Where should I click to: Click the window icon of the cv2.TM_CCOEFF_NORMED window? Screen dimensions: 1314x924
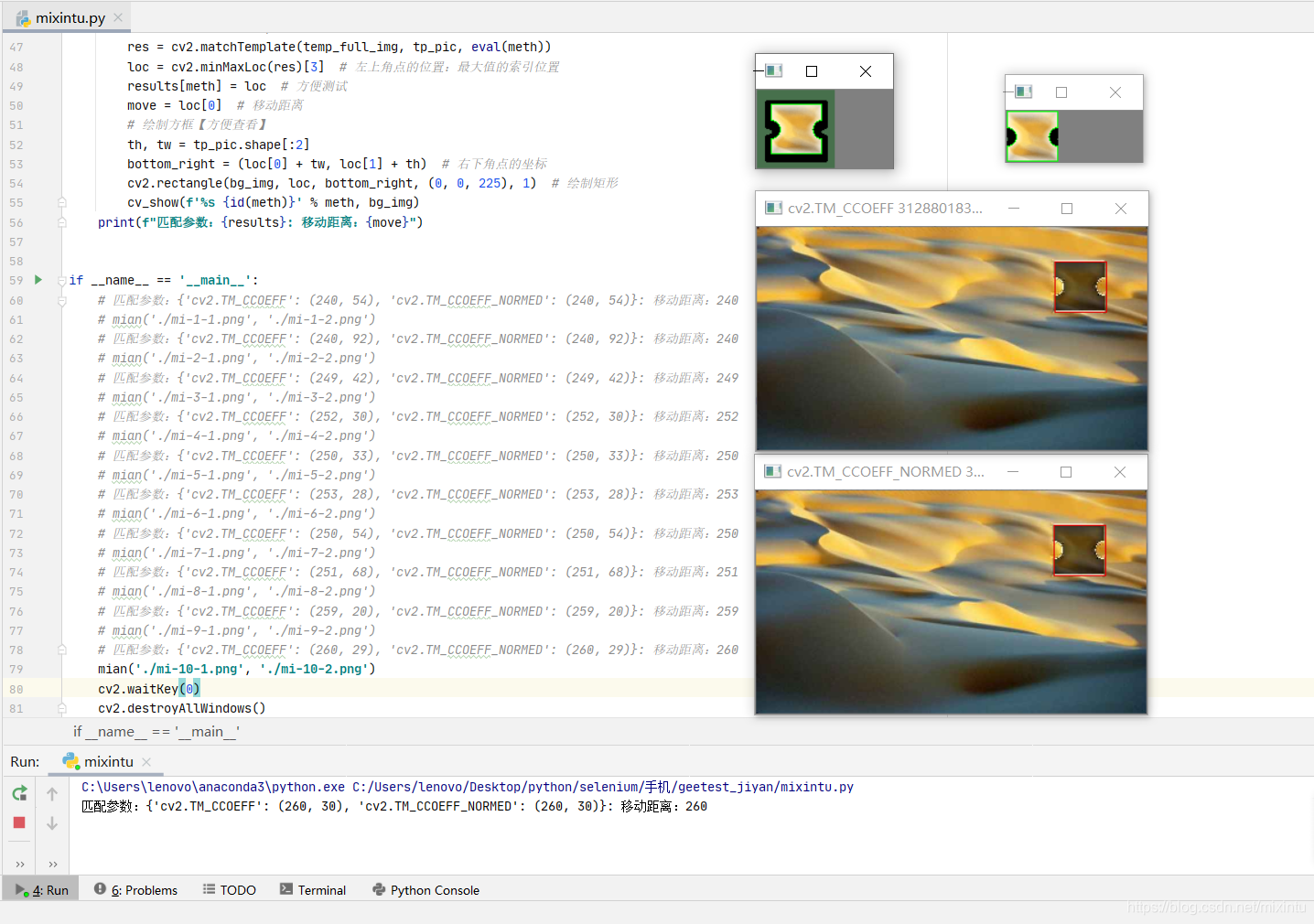pos(773,471)
